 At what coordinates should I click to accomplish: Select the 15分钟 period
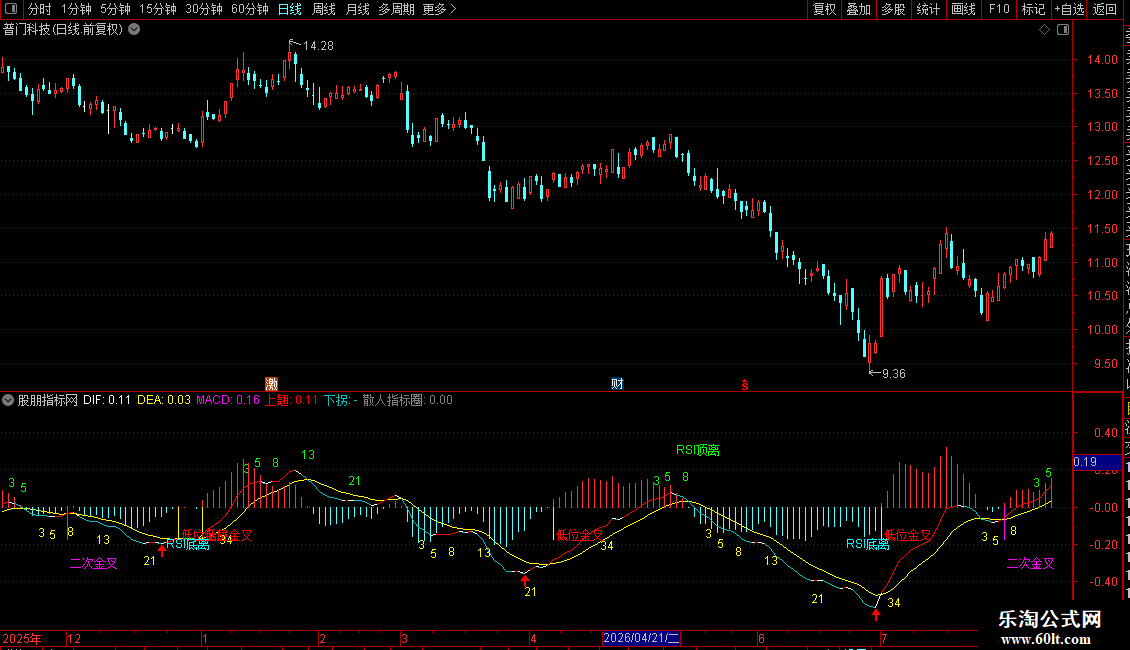pos(158,9)
